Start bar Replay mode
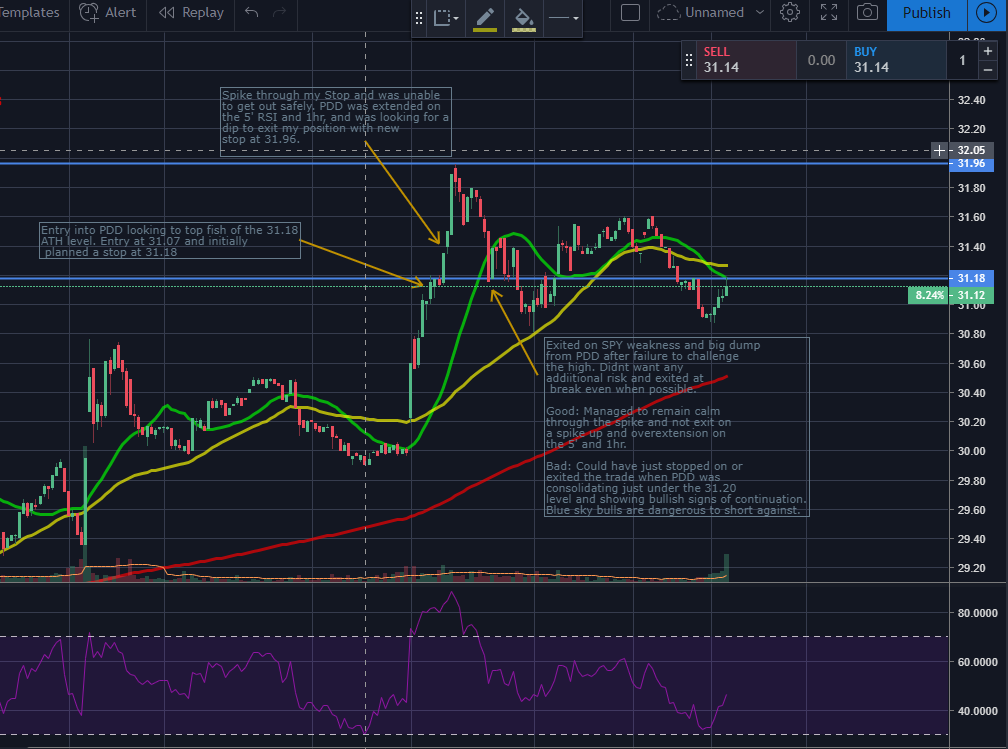Viewport: 1008px width, 749px height. point(191,13)
